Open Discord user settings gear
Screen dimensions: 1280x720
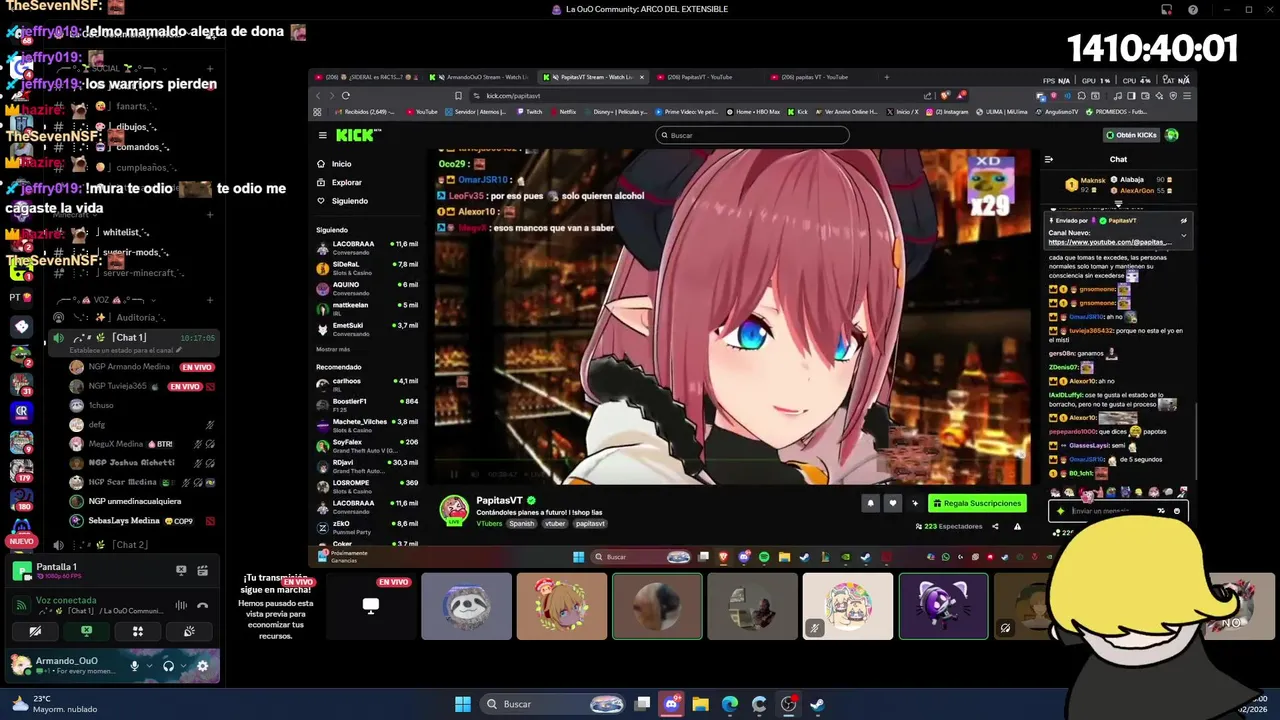202,665
